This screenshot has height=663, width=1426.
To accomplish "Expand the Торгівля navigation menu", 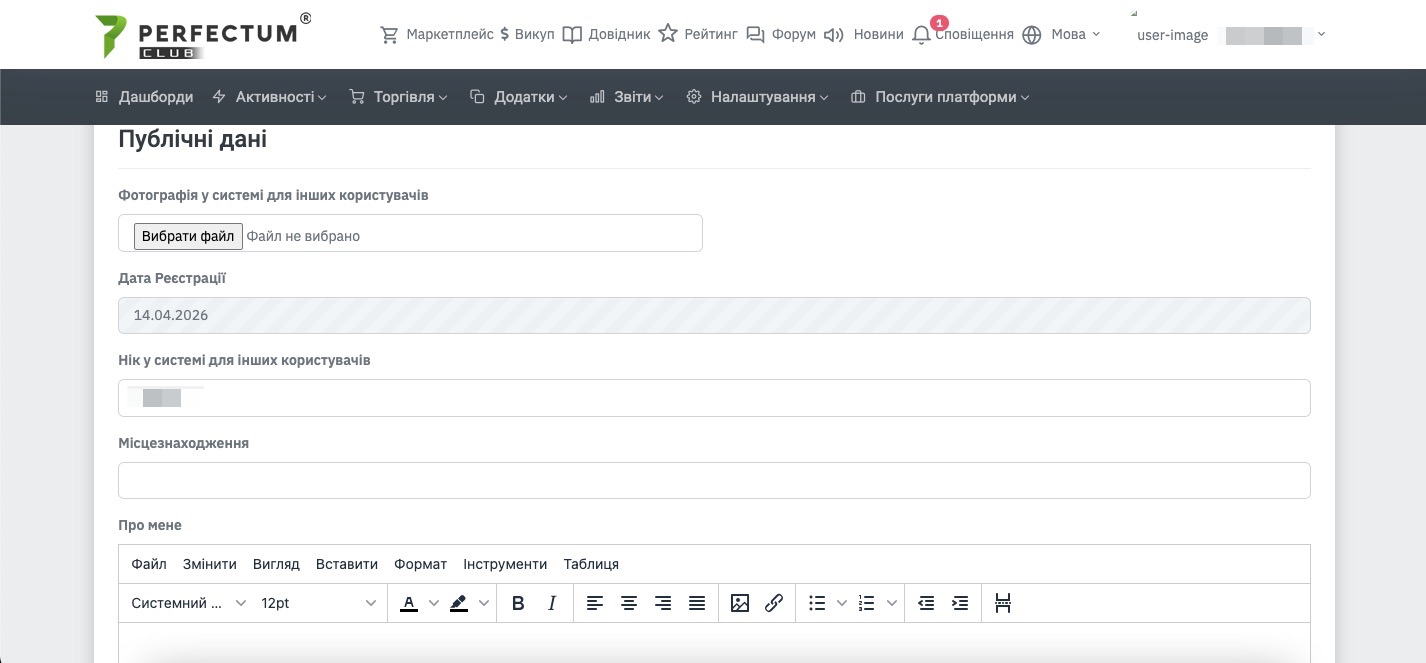I will tap(399, 97).
